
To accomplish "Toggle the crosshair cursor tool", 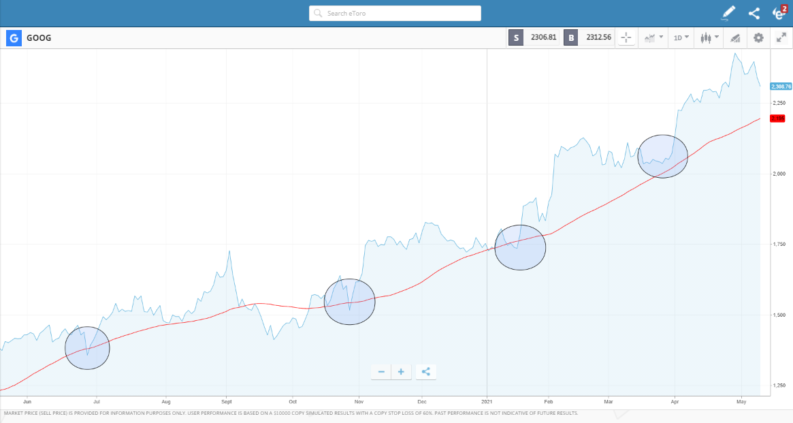I will pos(627,38).
